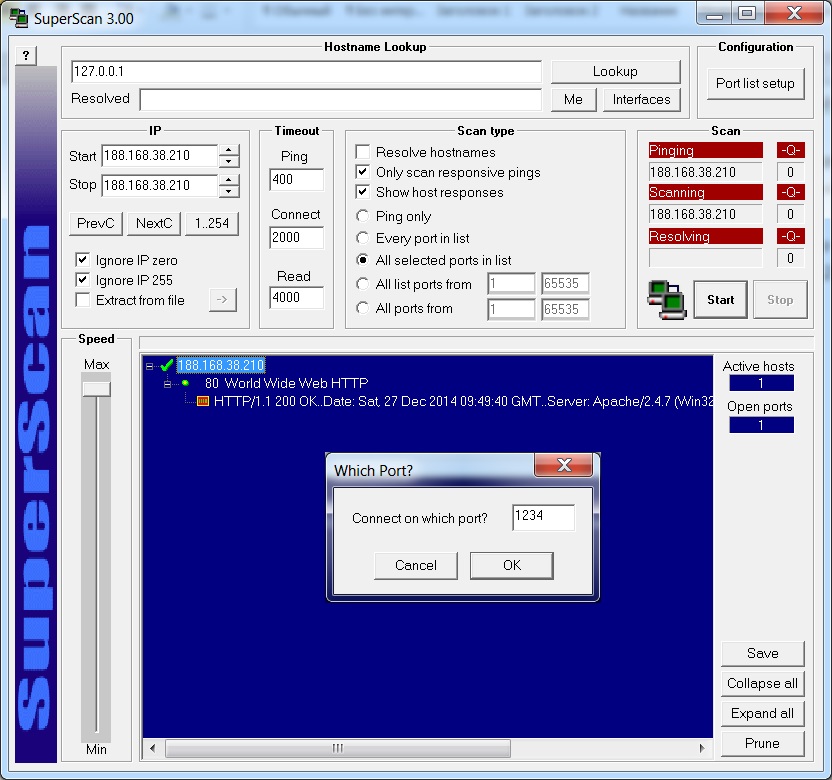Close the Which Port dialog with X
Viewport: 832px width, 780px height.
pos(564,465)
